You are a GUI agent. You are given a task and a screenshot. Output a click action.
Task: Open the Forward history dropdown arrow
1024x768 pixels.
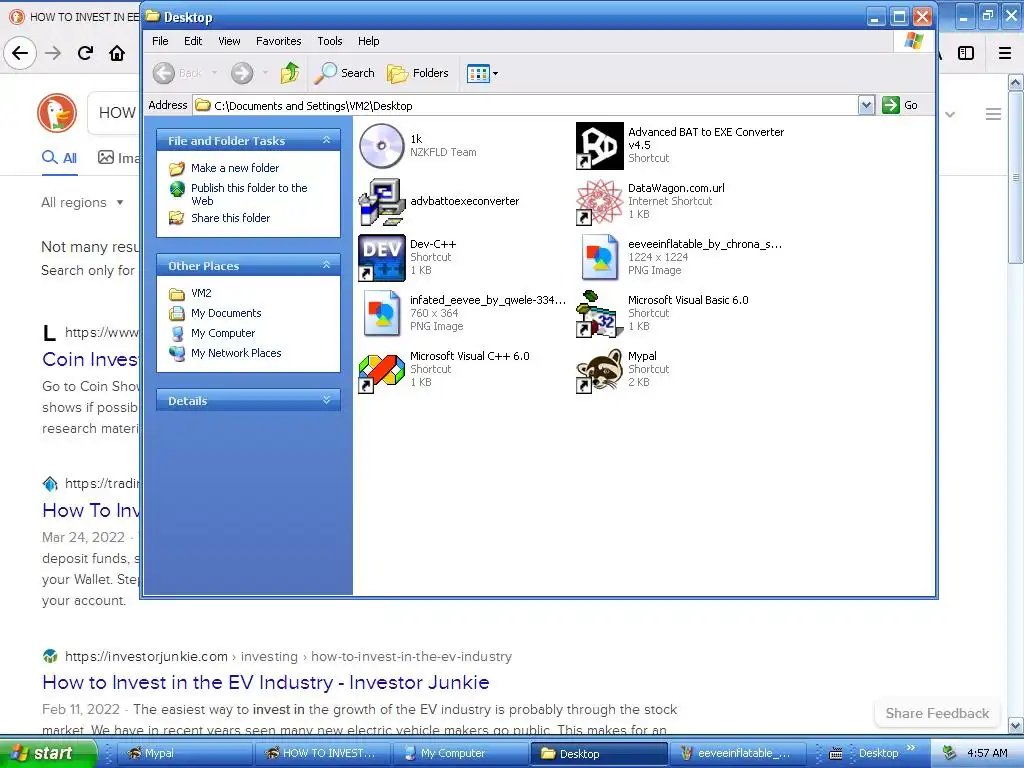(x=265, y=73)
